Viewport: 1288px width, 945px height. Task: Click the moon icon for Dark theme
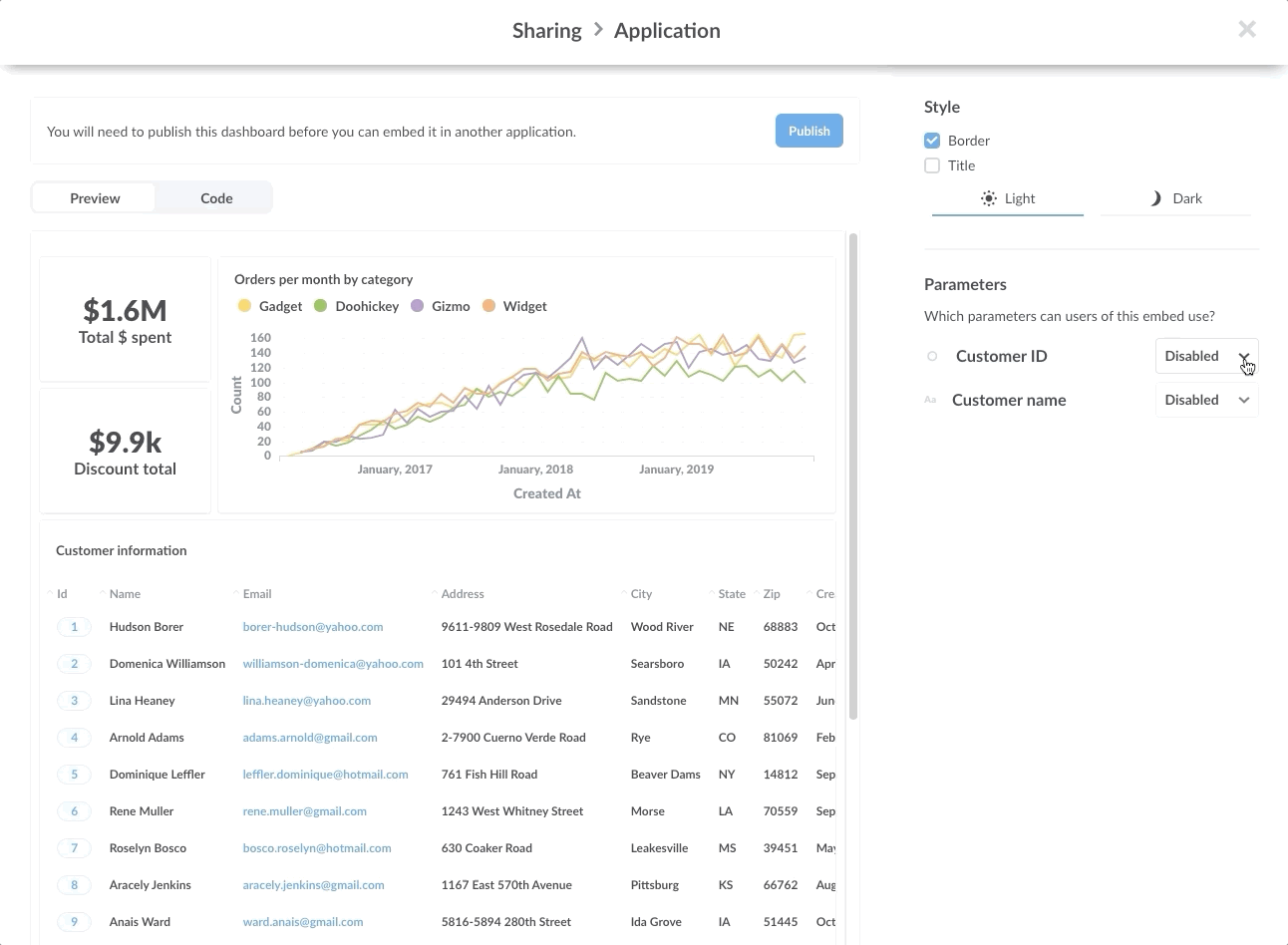pyautogui.click(x=1156, y=198)
